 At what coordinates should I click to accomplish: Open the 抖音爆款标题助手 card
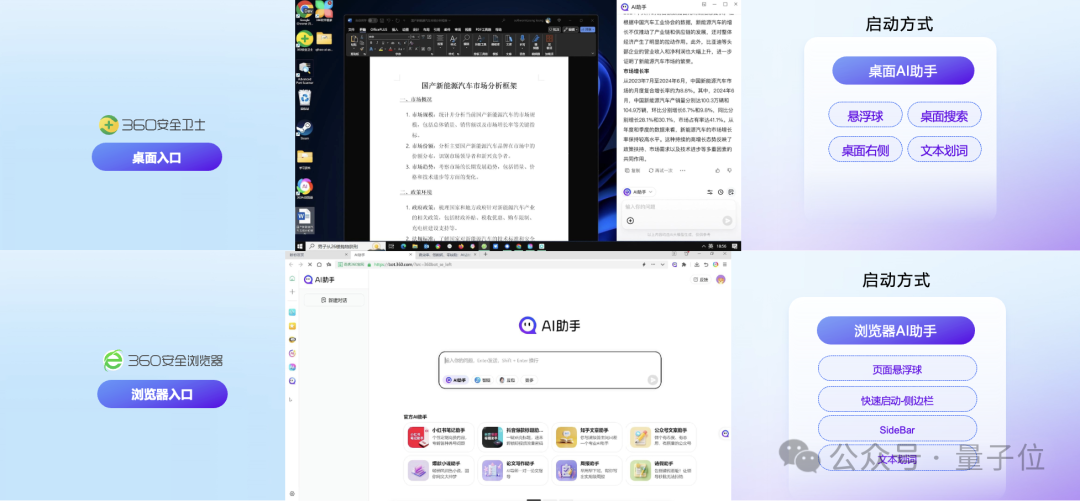(x=513, y=438)
